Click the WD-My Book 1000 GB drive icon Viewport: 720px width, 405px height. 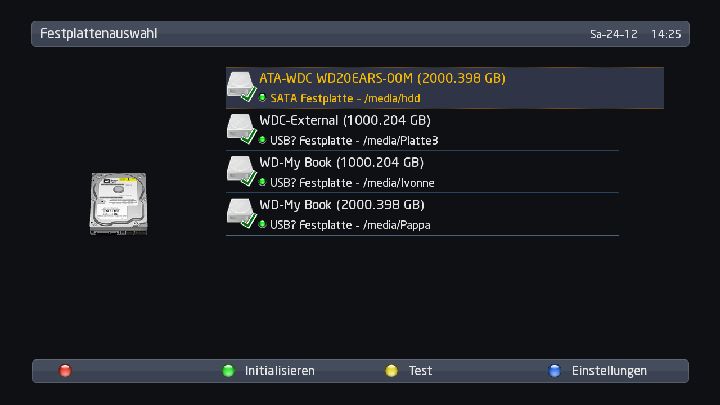coord(241,171)
